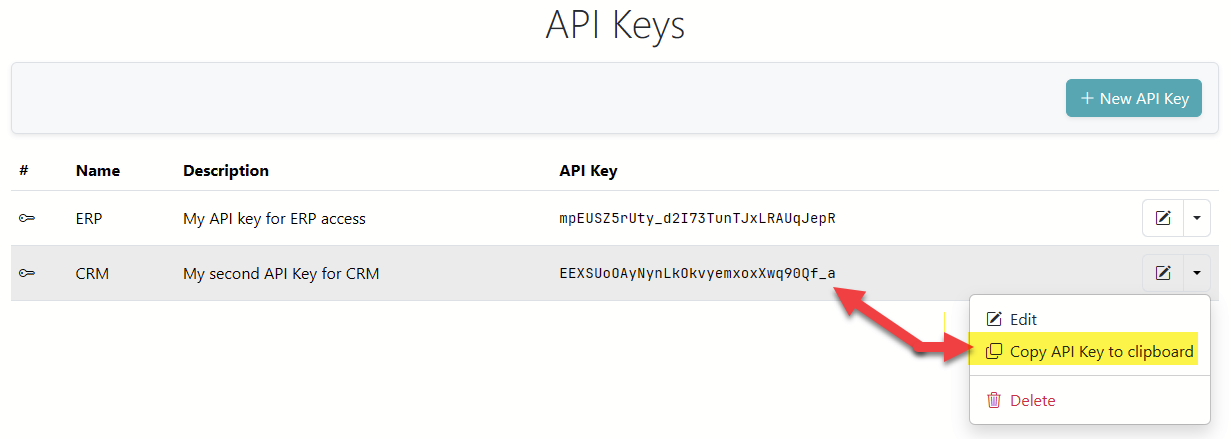
Task: Choose Edit from the context menu
Action: coord(1022,319)
